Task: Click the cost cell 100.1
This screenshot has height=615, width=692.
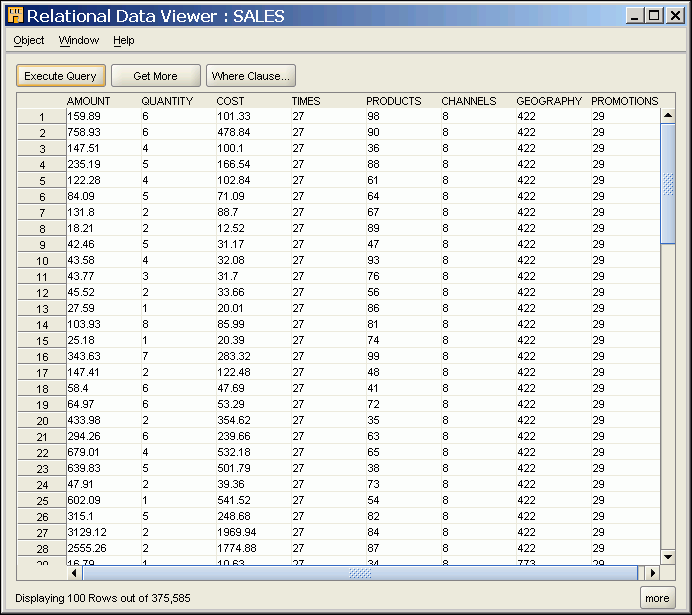Action: click(x=254, y=148)
